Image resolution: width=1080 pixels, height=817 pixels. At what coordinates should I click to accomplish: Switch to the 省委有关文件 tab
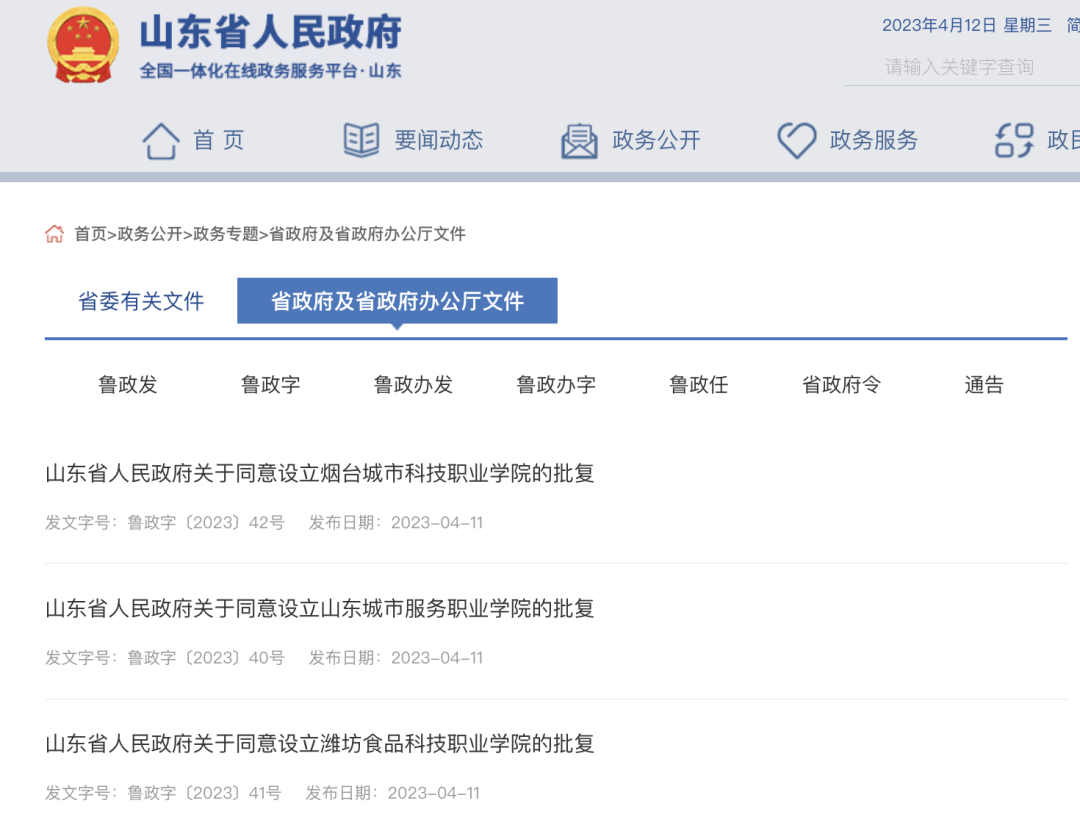(x=141, y=301)
